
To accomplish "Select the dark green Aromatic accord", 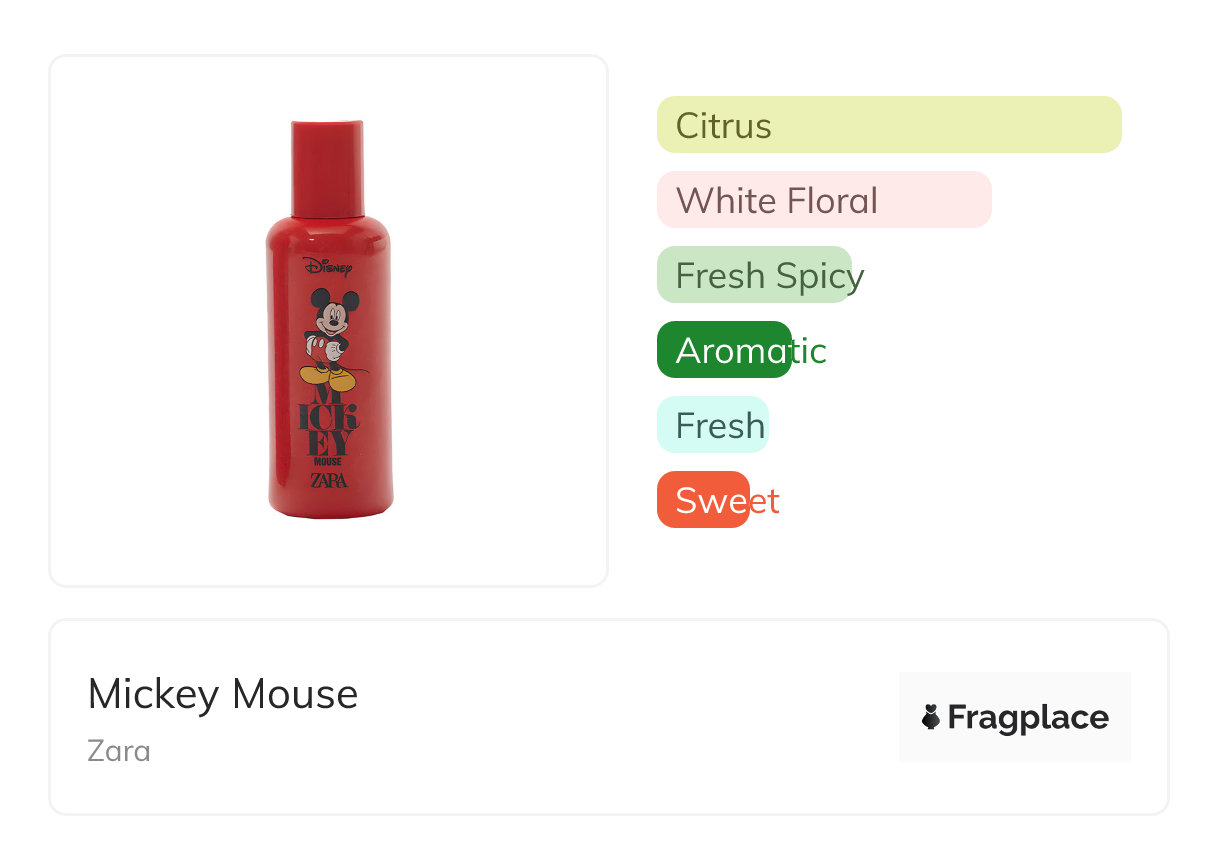I will (724, 350).
